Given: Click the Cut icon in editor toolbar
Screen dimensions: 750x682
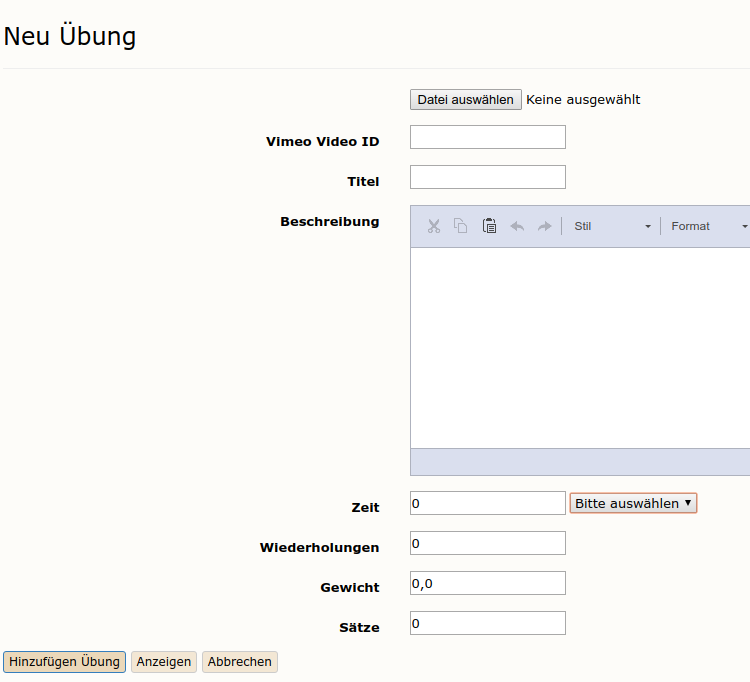Looking at the screenshot, I should 433,226.
